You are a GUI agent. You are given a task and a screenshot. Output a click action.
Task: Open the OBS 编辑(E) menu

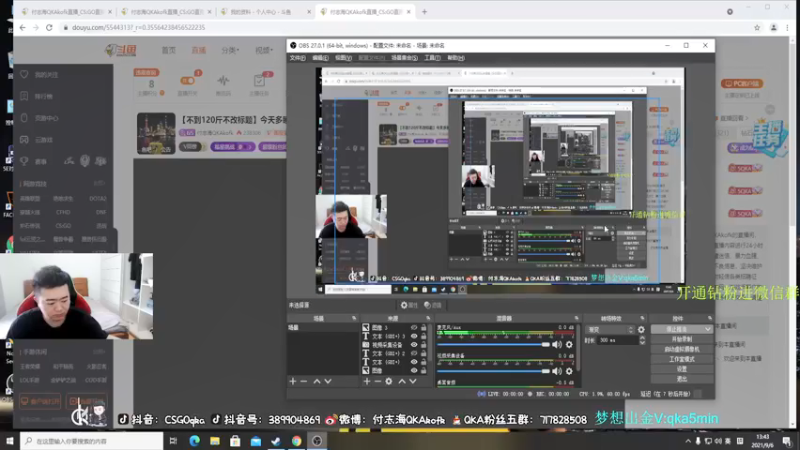pos(320,58)
